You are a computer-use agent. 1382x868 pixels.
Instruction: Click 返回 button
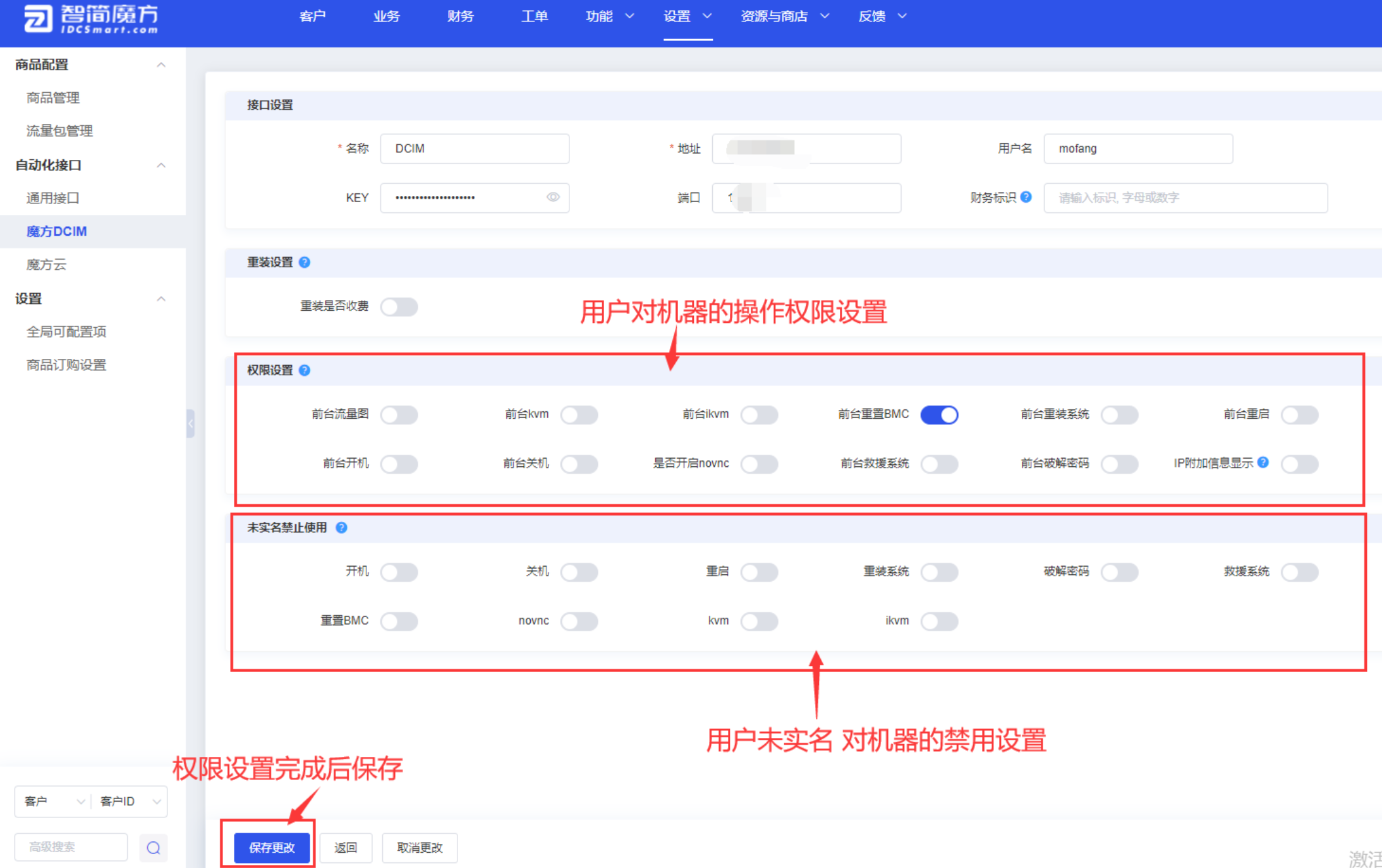[346, 848]
